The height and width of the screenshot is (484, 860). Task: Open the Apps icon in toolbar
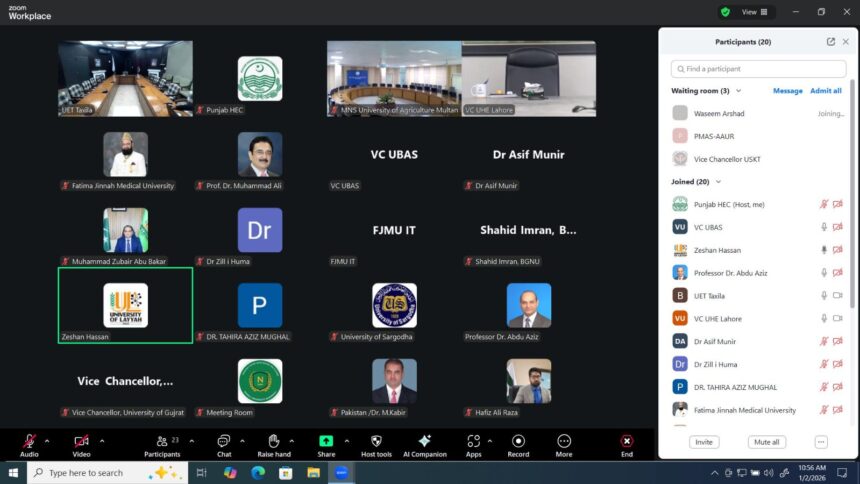(473, 441)
